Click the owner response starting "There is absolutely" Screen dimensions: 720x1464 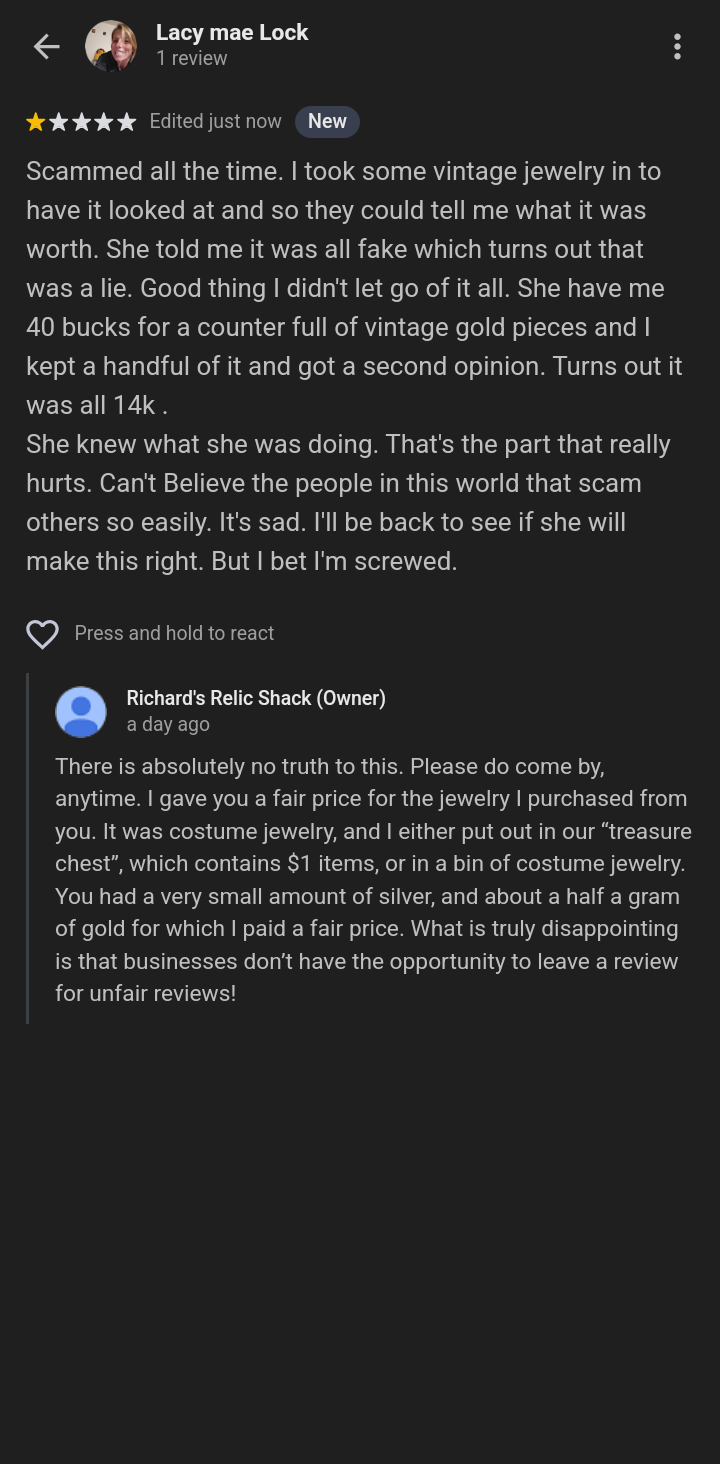pos(372,880)
